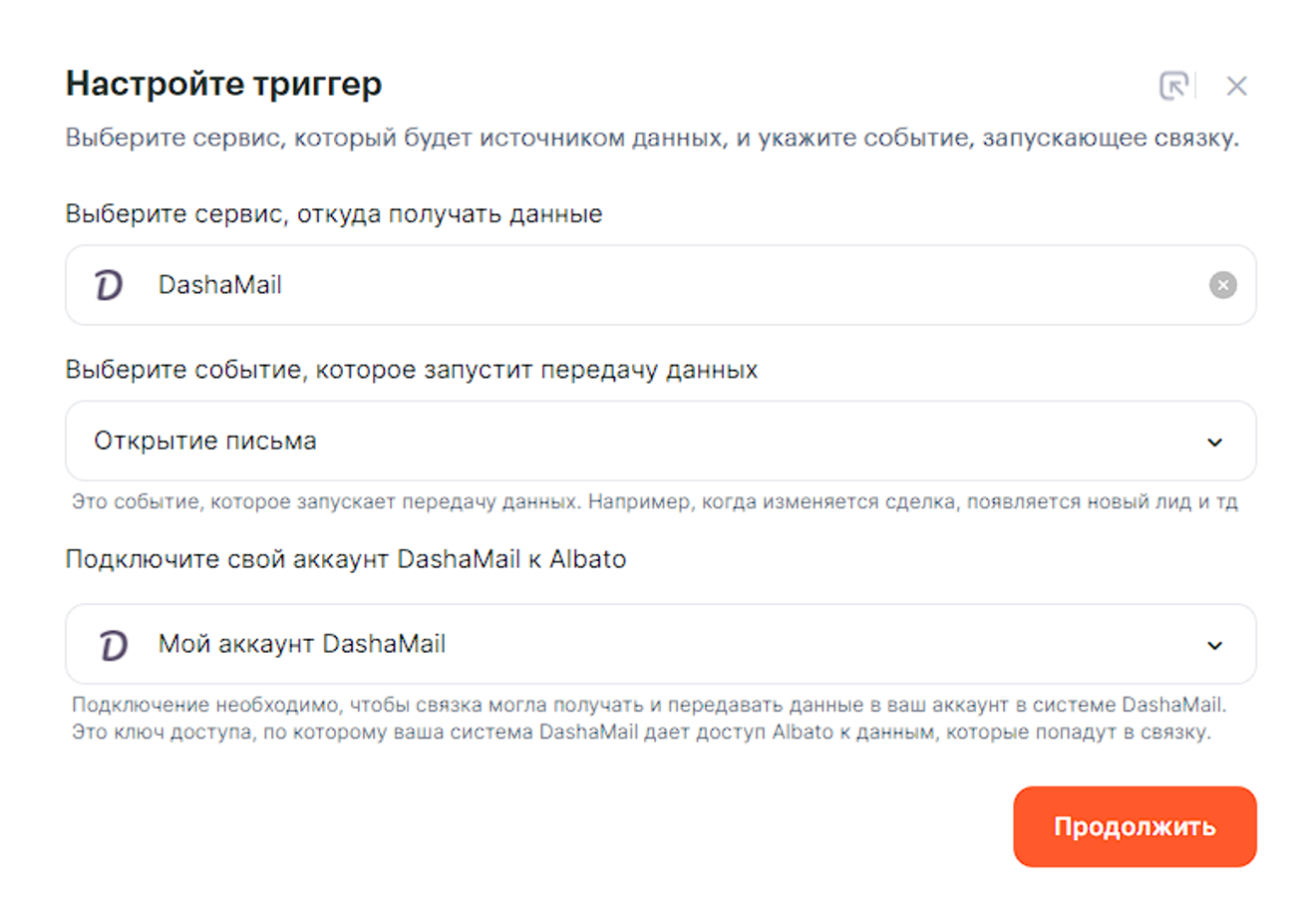Close the trigger setup dialog
Viewport: 1316px width, 918px height.
1236,86
